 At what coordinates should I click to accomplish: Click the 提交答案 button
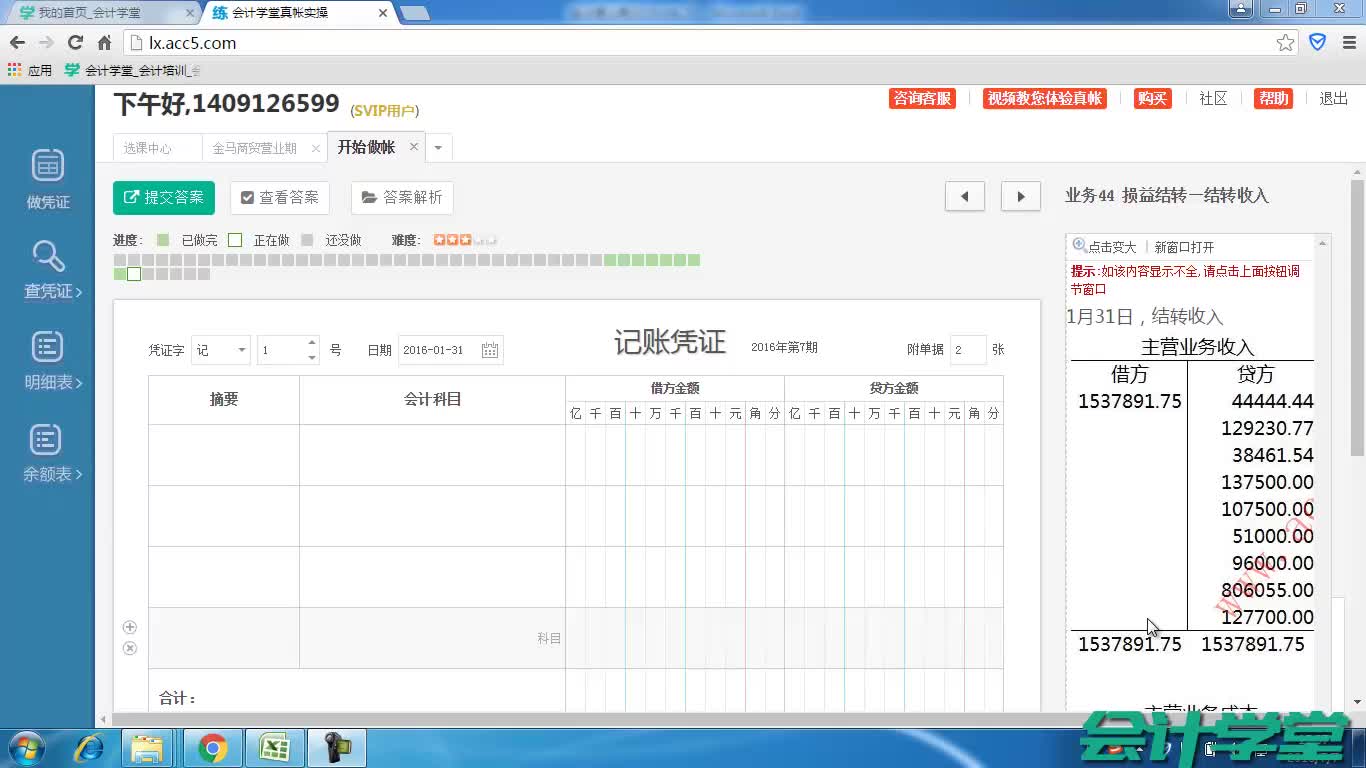click(x=164, y=198)
